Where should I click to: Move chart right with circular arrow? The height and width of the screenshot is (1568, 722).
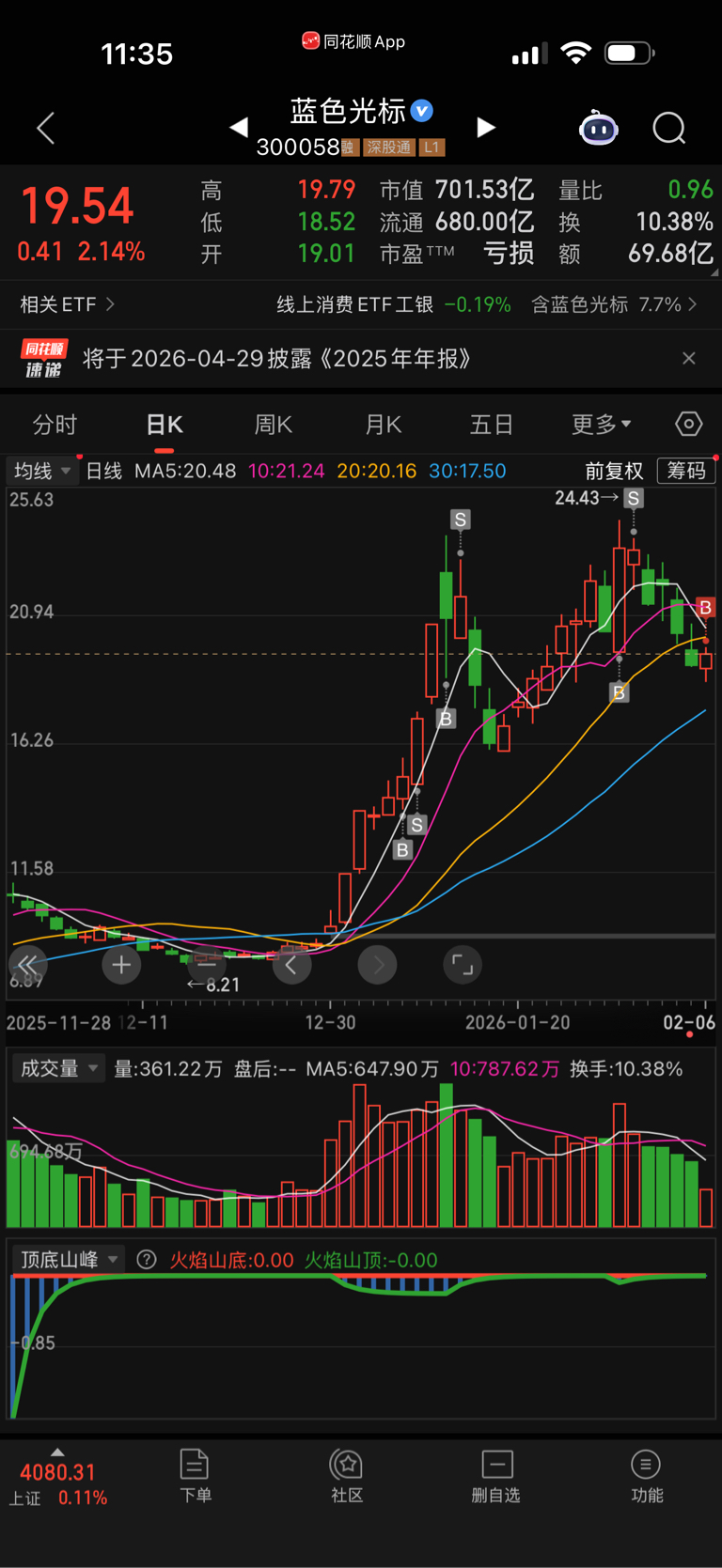(377, 965)
